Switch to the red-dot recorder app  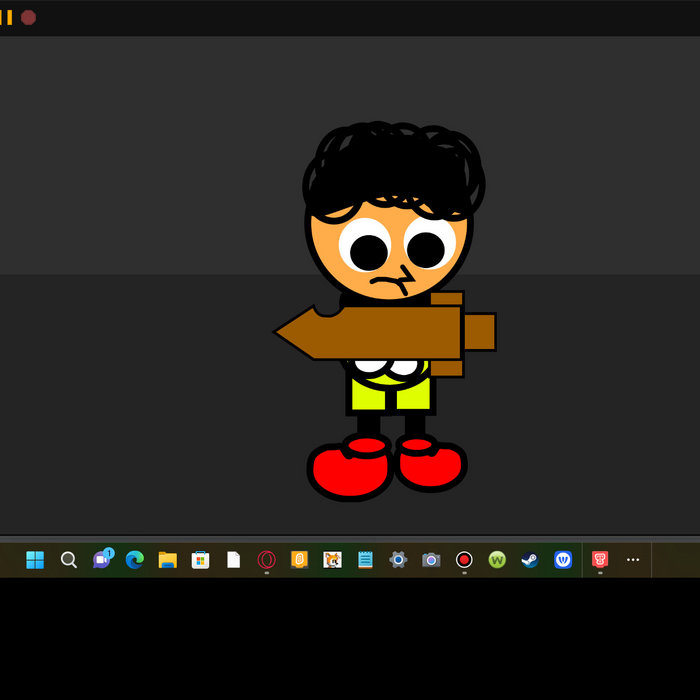click(x=464, y=560)
